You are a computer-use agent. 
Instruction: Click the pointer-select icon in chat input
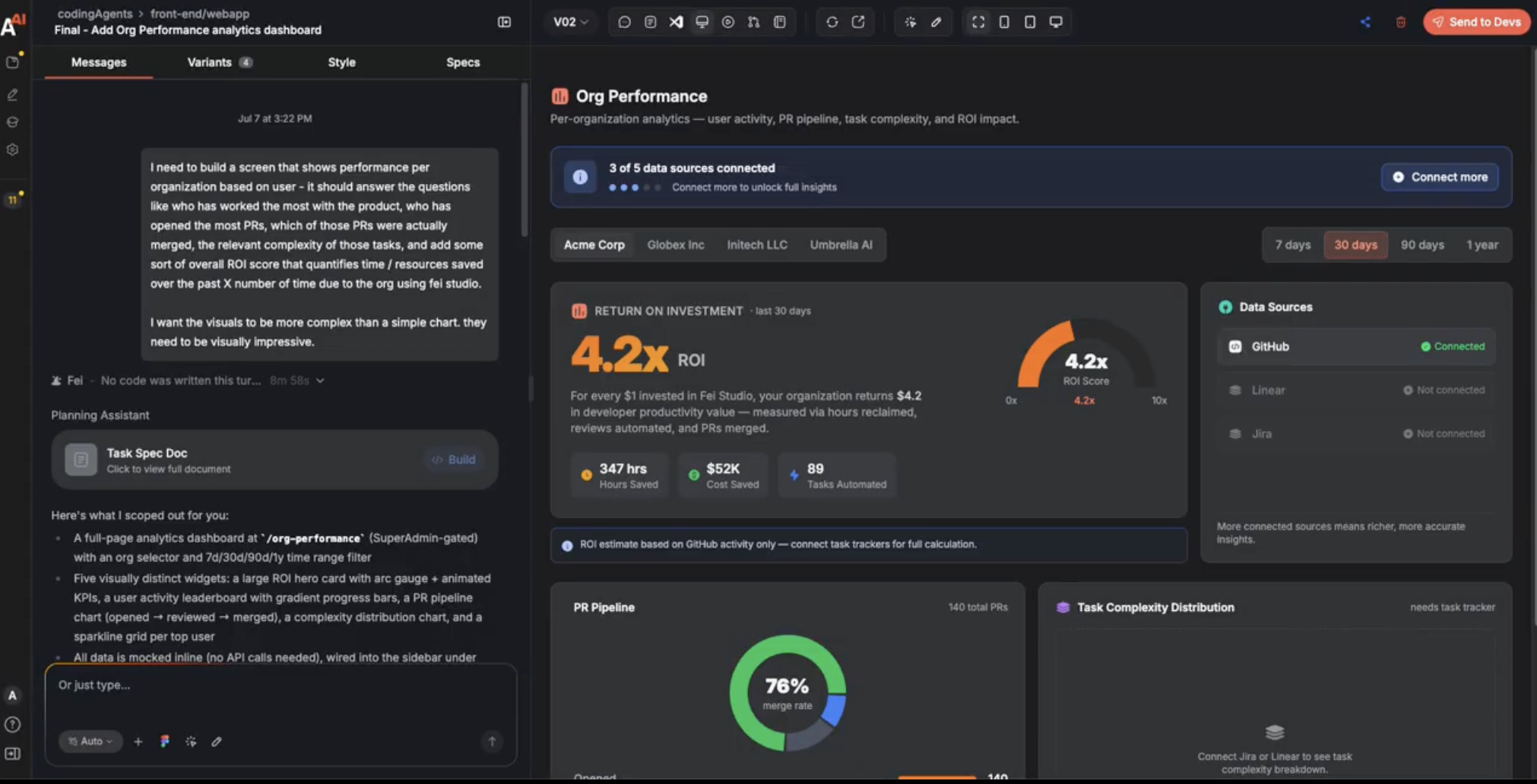(191, 741)
